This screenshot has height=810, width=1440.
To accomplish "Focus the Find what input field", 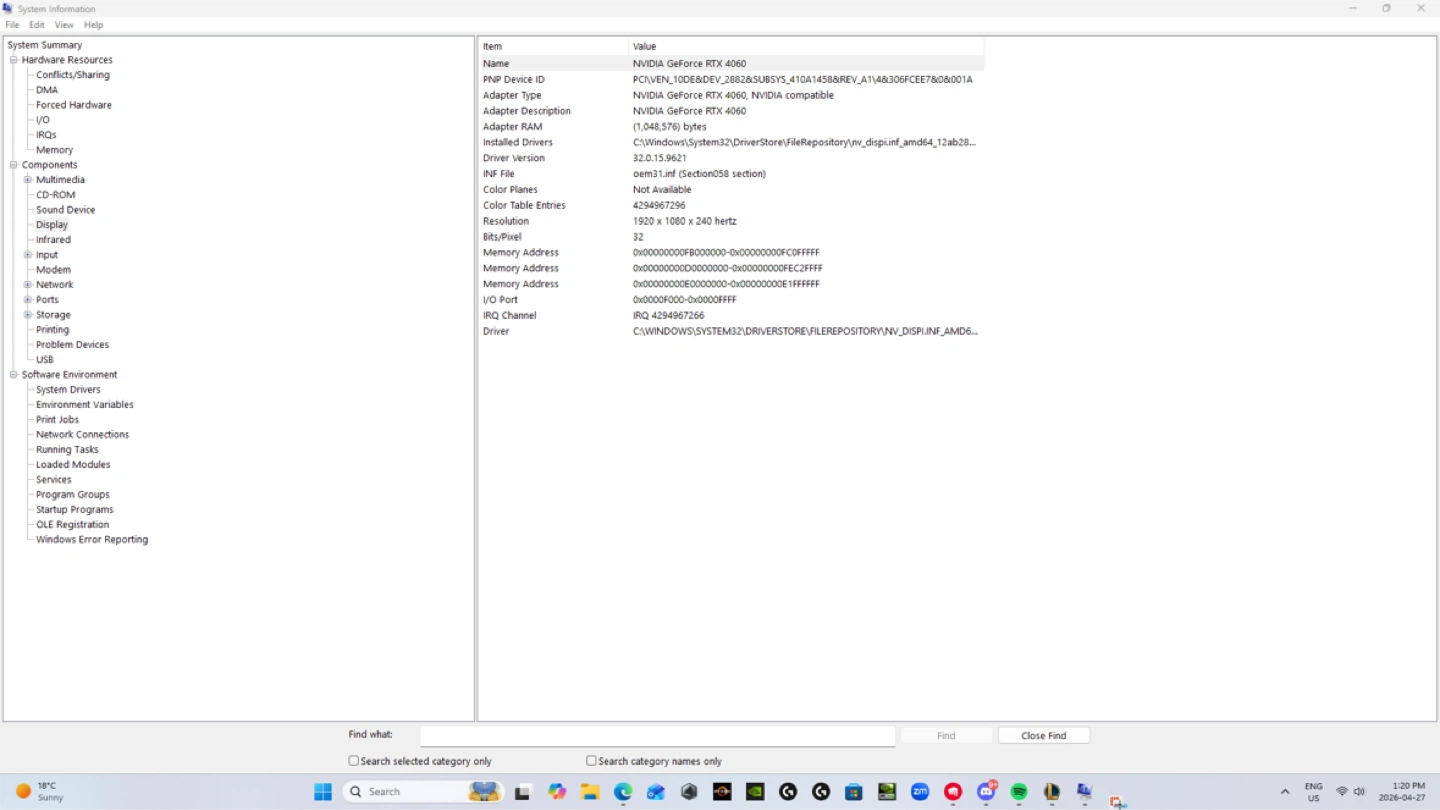I will click(x=657, y=736).
